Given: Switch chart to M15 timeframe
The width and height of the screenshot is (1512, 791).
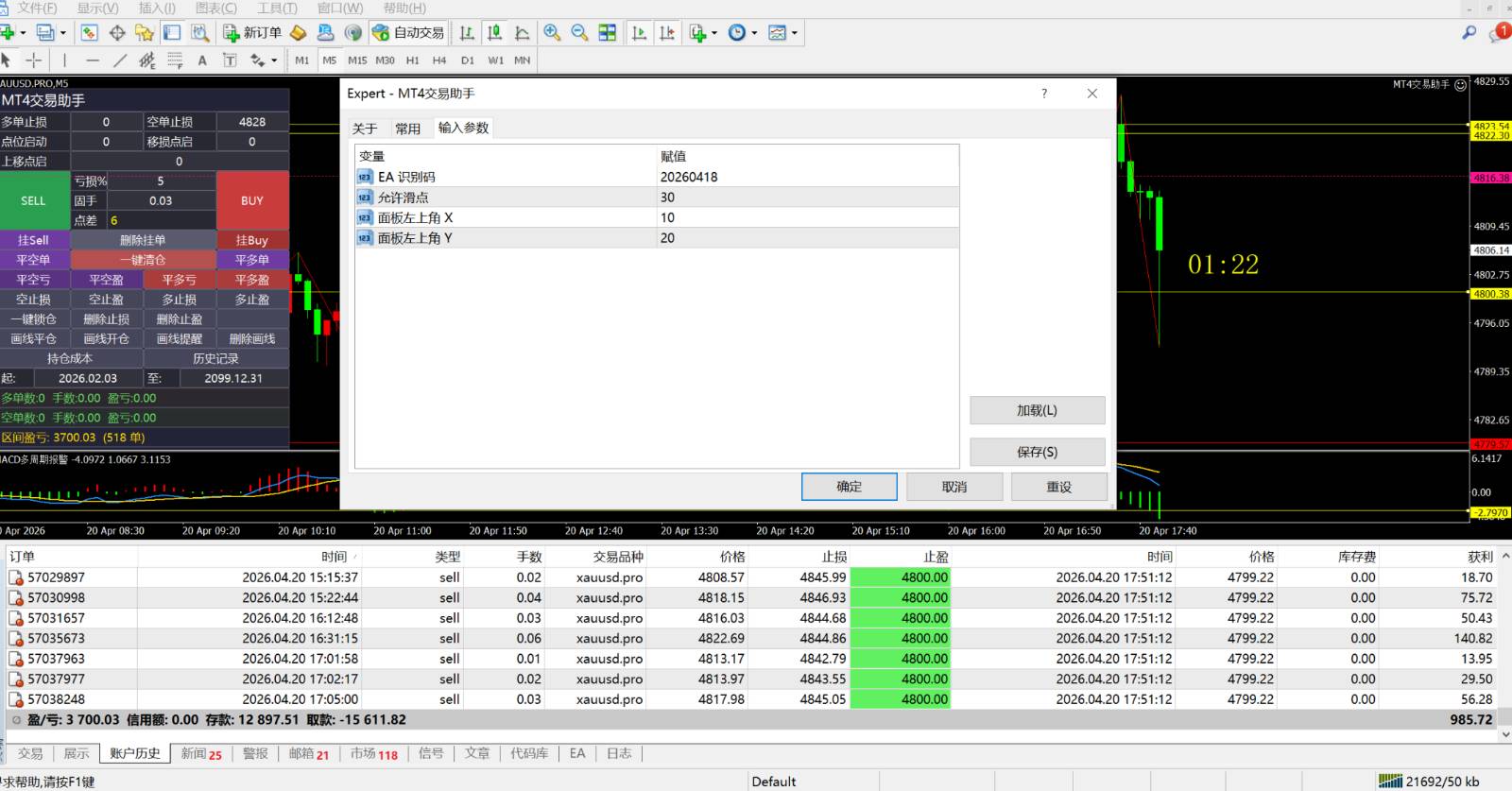Looking at the screenshot, I should pyautogui.click(x=357, y=60).
